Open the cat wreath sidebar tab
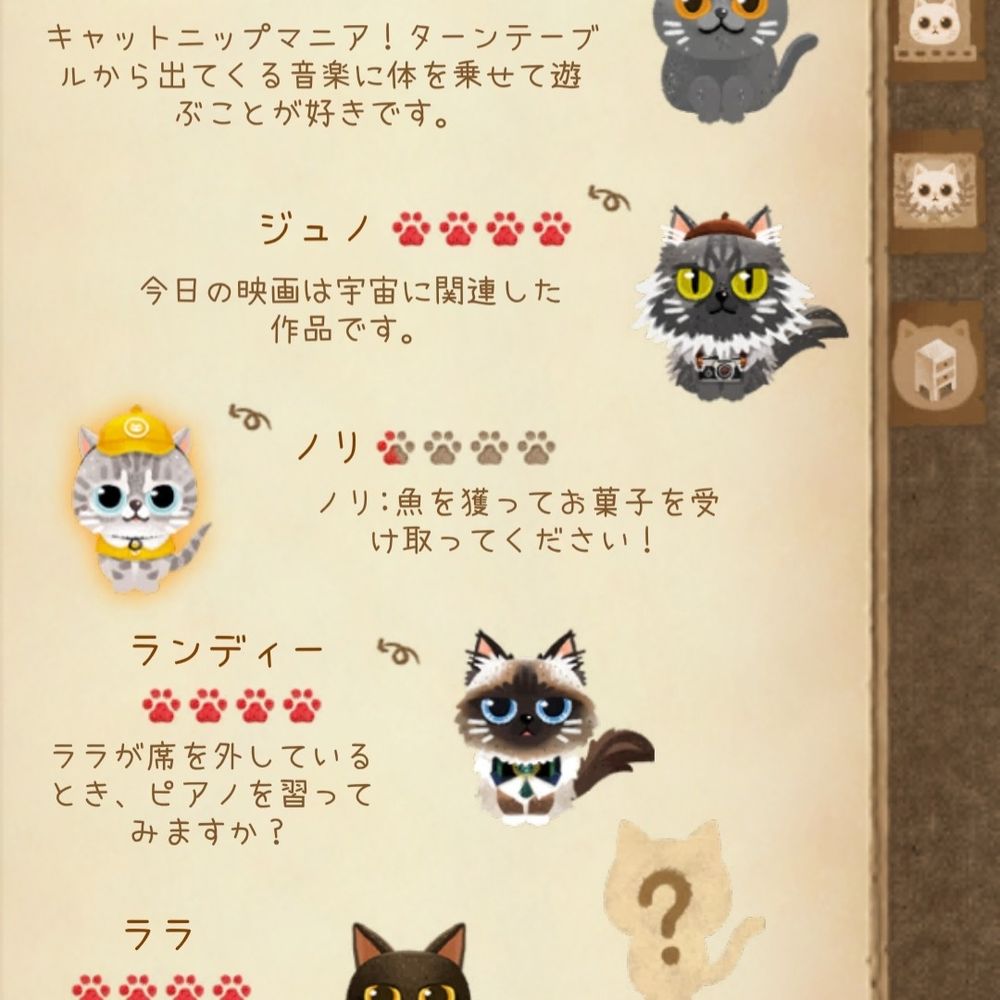Screen dimensions: 1000x1000 936,191
